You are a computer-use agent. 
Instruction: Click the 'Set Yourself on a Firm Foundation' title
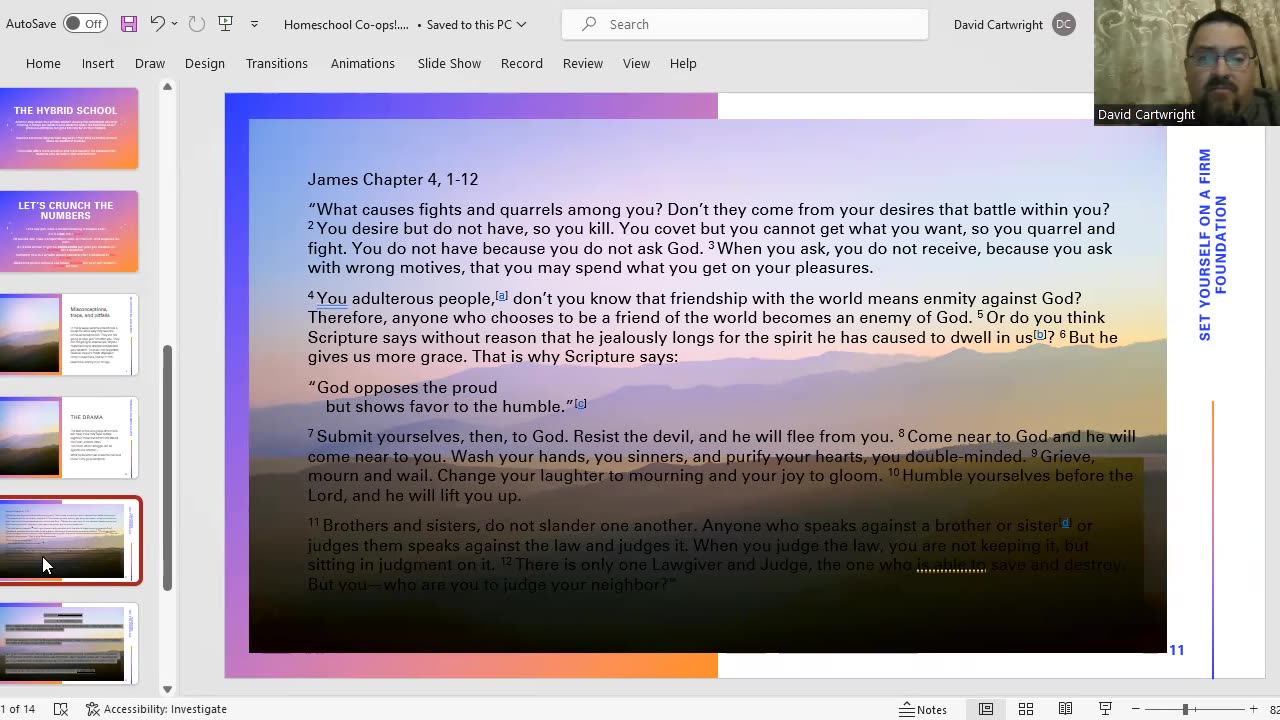pyautogui.click(x=1212, y=245)
